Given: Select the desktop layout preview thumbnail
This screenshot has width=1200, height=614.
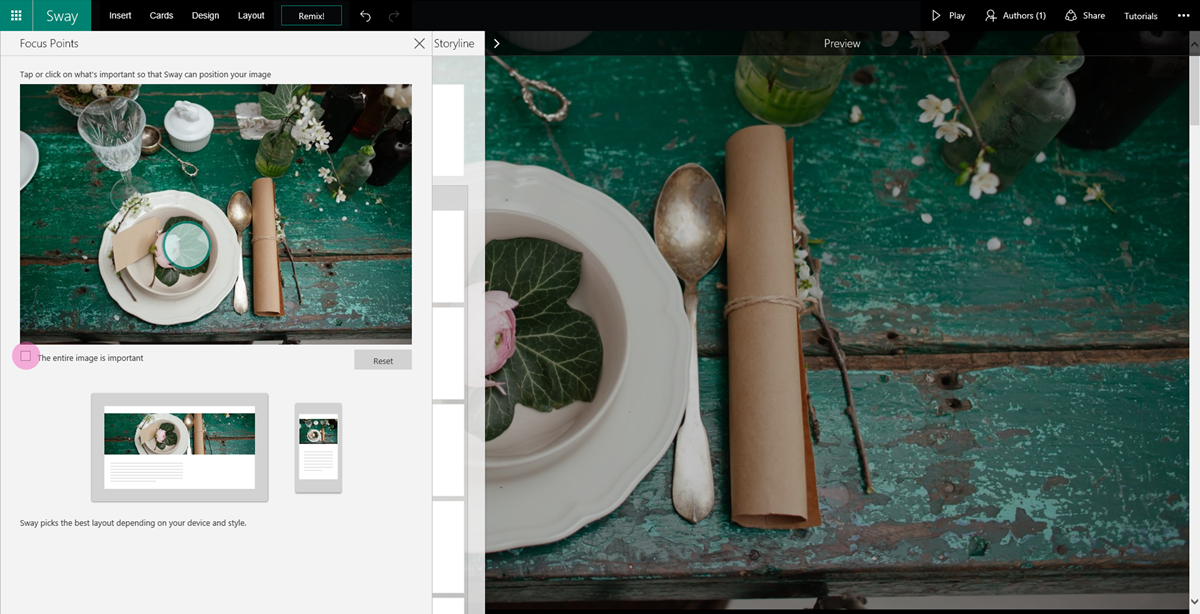Looking at the screenshot, I should [x=179, y=446].
